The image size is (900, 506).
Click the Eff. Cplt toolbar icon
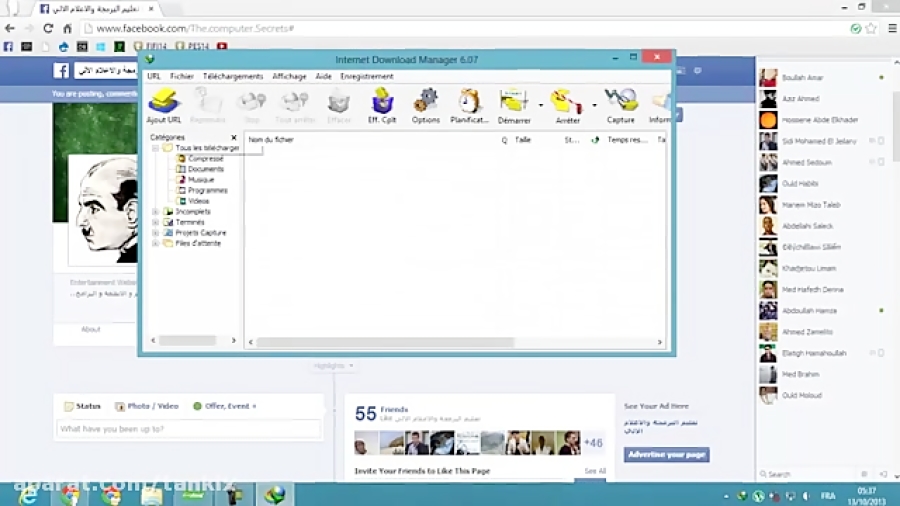coord(382,106)
